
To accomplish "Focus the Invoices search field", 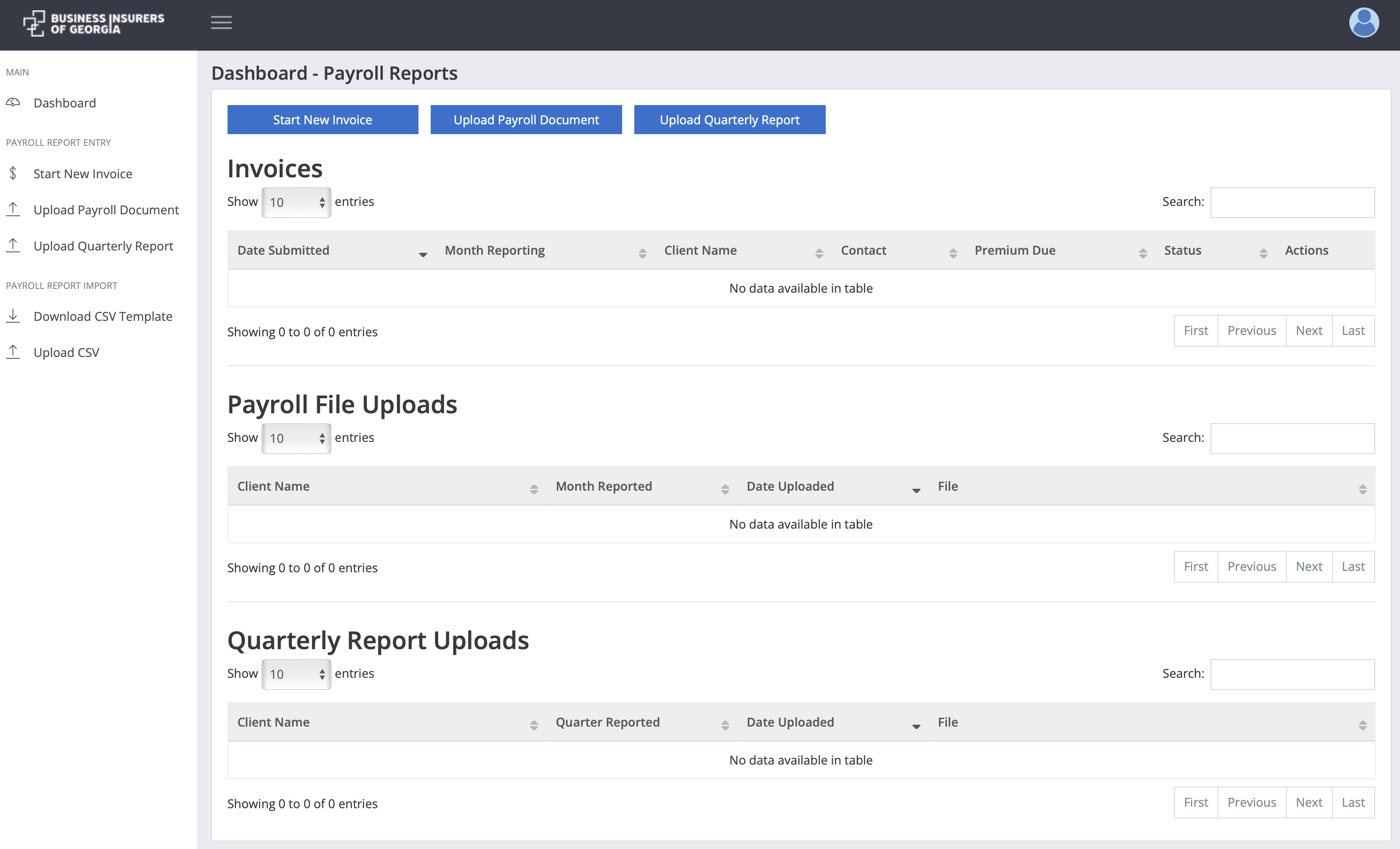I will click(1293, 202).
